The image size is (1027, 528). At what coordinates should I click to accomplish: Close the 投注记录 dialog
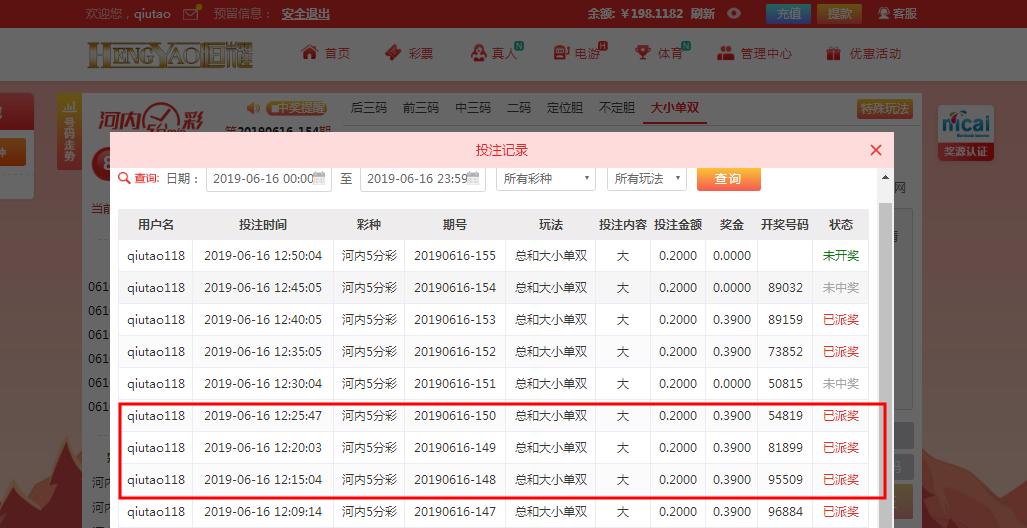click(x=876, y=150)
